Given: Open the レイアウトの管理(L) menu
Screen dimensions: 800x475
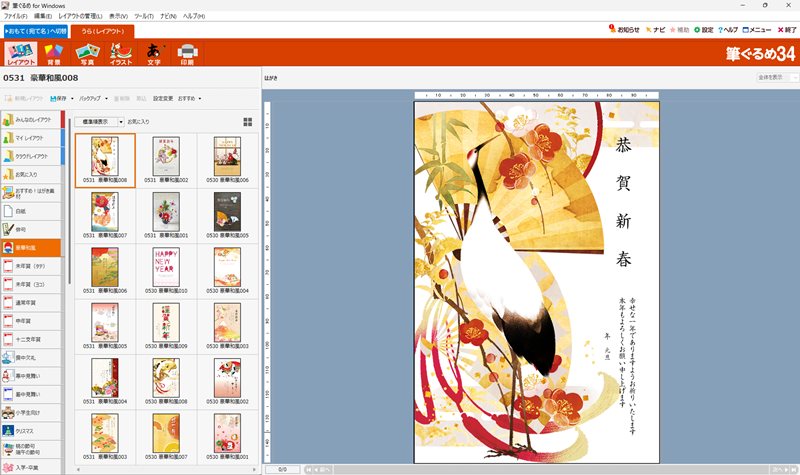Looking at the screenshot, I should pos(80,16).
